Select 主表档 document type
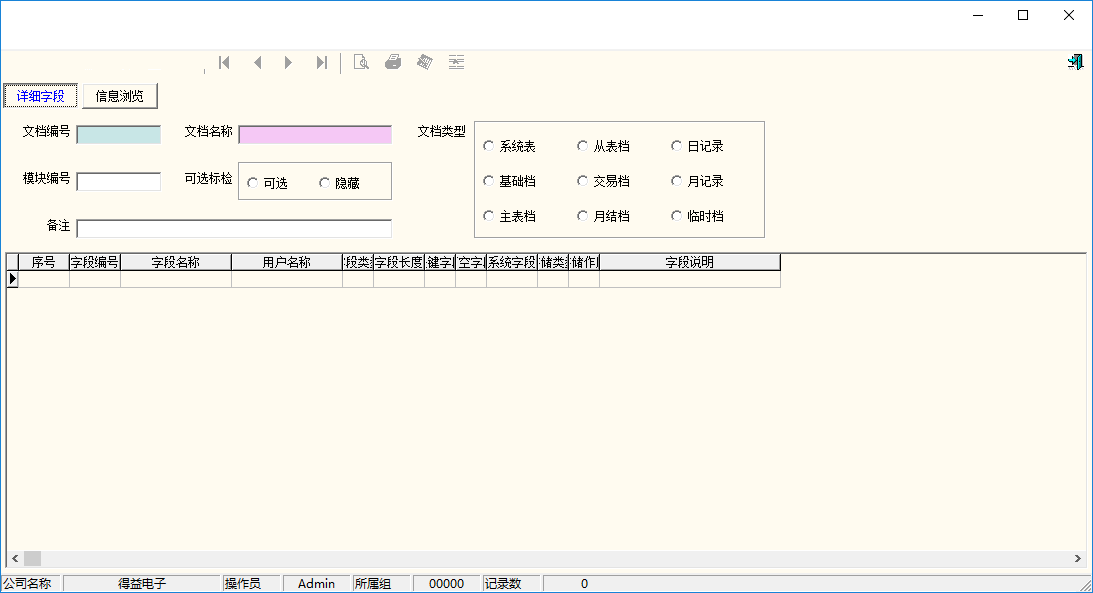 pos(510,216)
